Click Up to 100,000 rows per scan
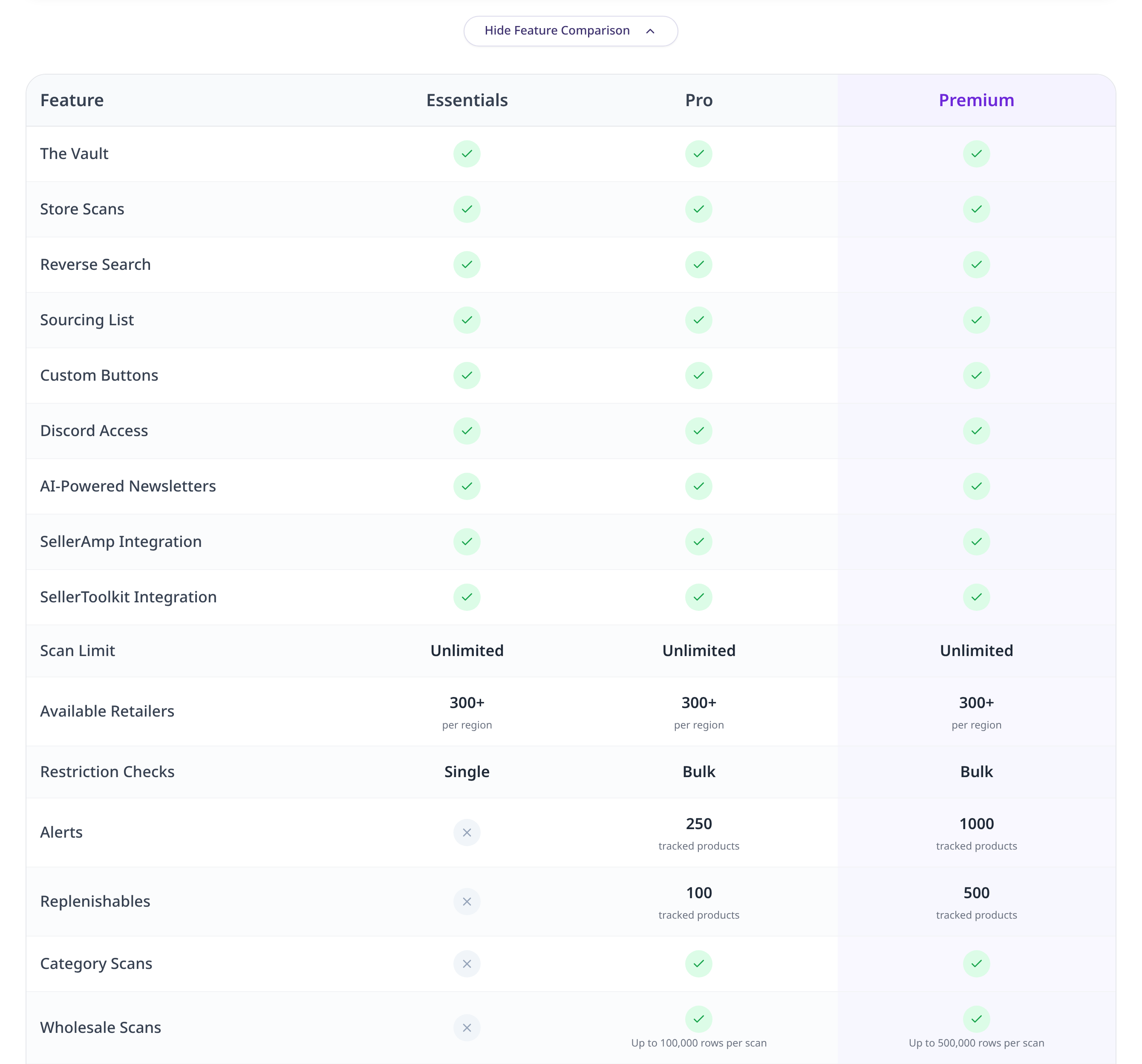Image resolution: width=1142 pixels, height=1064 pixels. tap(698, 1043)
